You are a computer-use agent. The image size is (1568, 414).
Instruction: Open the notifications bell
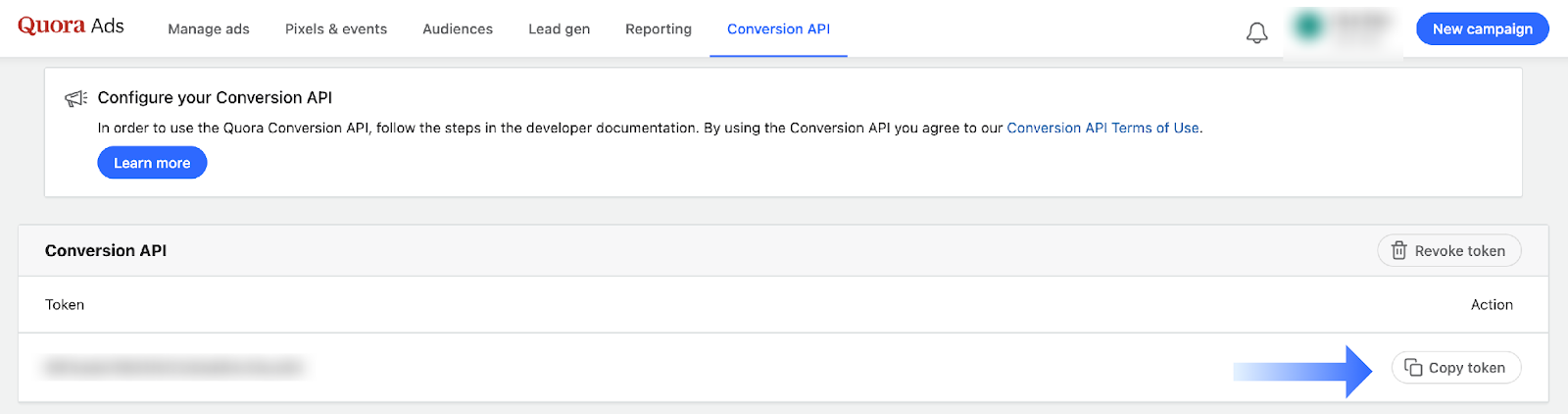click(1256, 33)
